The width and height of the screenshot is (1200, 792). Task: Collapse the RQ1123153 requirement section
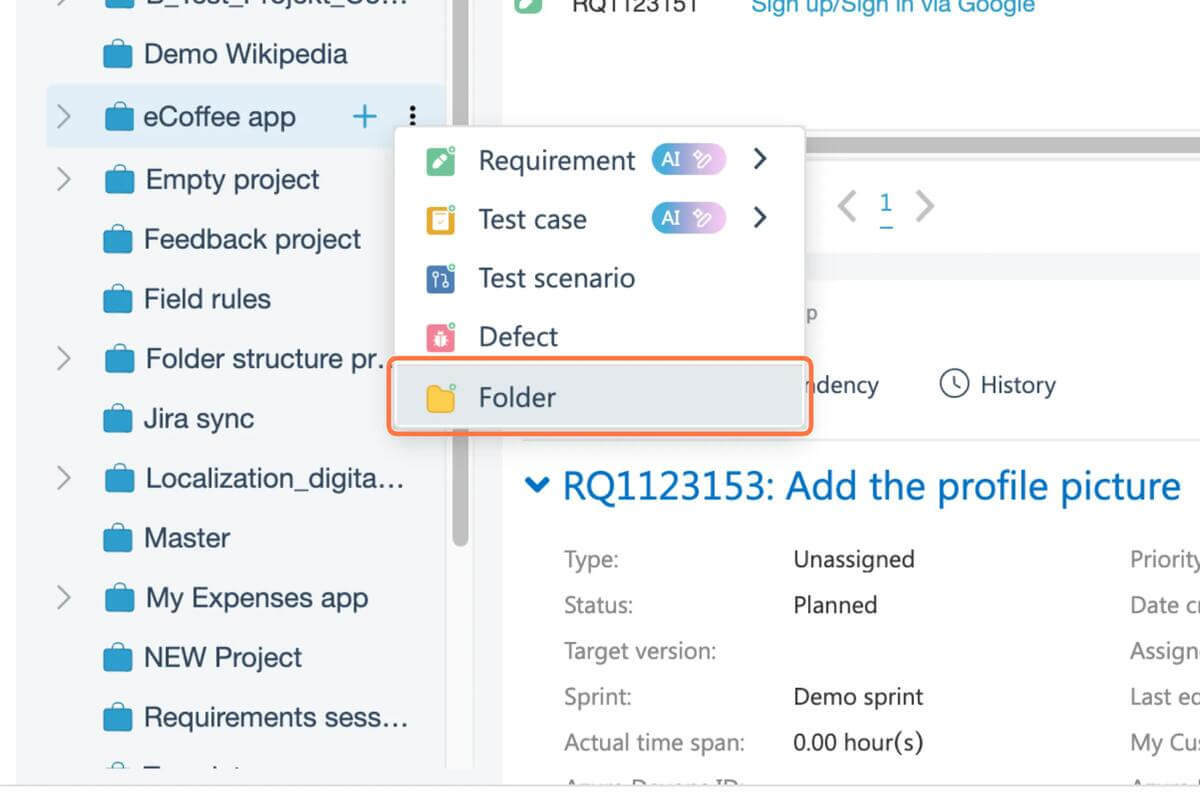click(x=537, y=486)
